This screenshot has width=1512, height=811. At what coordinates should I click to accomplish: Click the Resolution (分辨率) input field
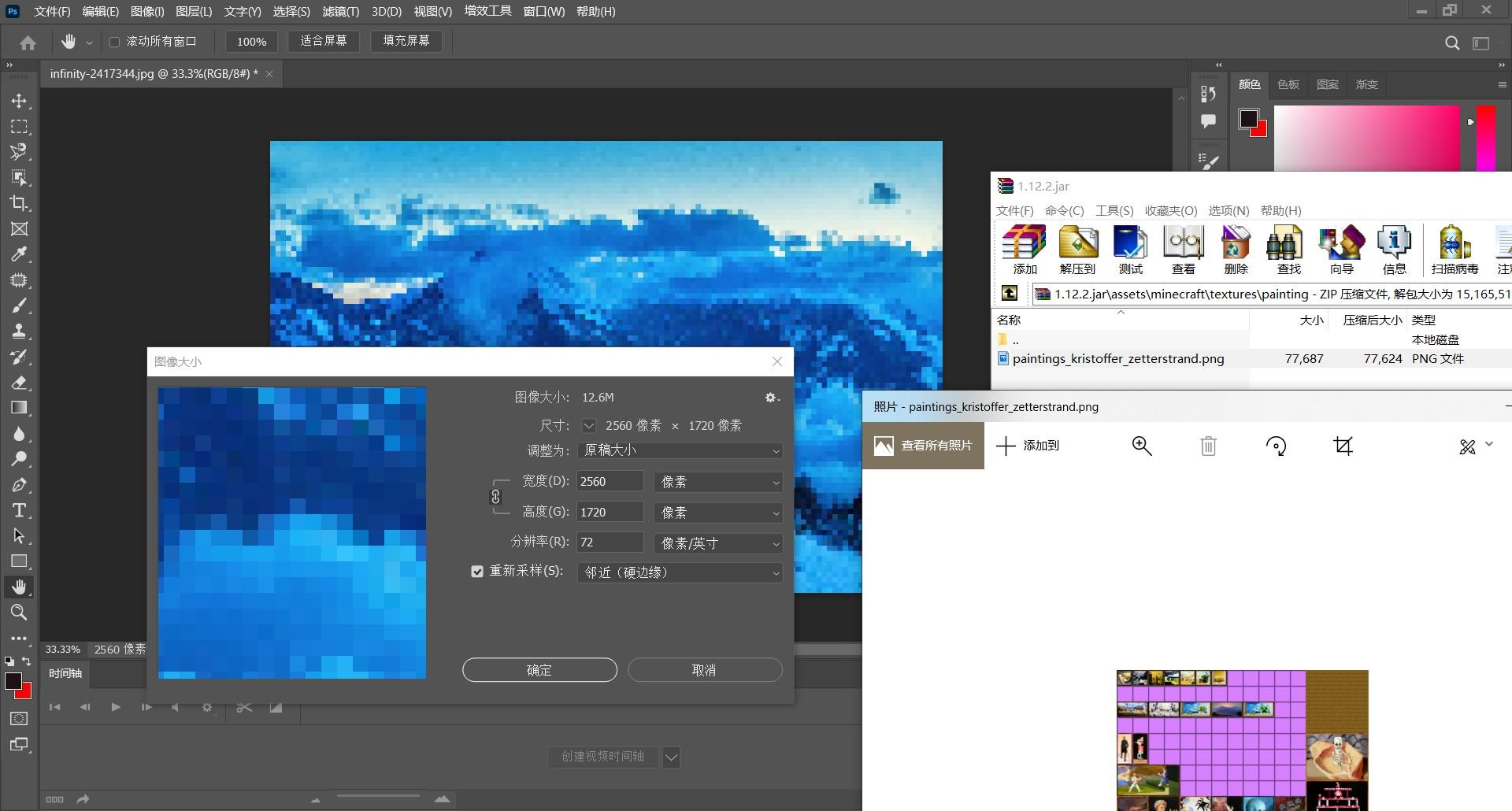610,543
